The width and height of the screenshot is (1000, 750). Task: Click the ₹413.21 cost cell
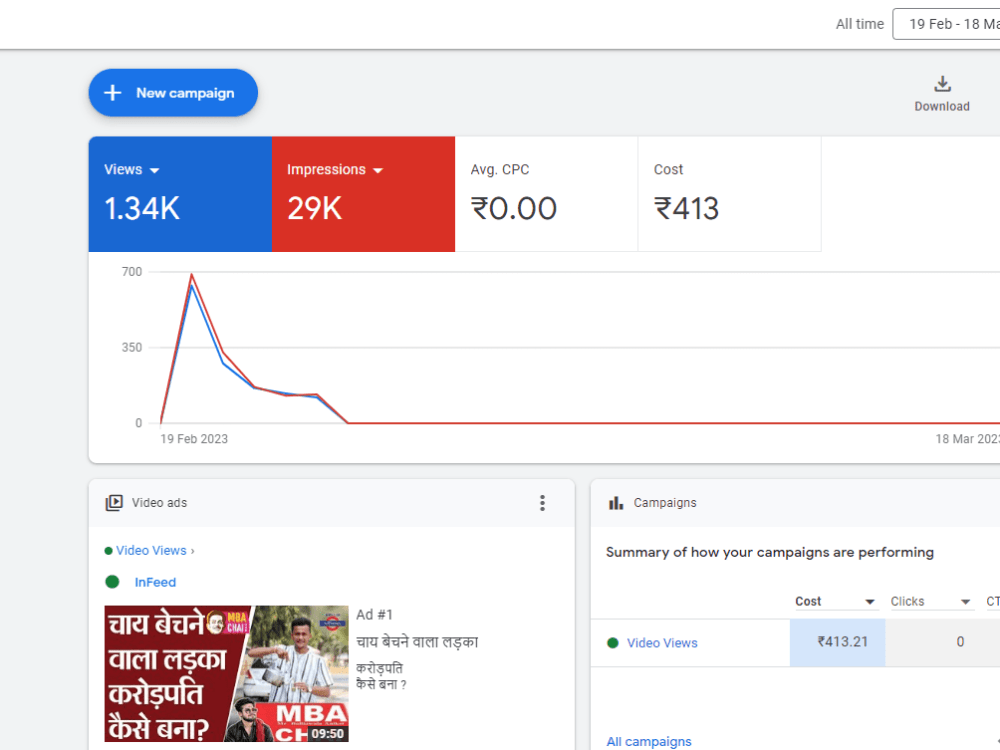837,642
